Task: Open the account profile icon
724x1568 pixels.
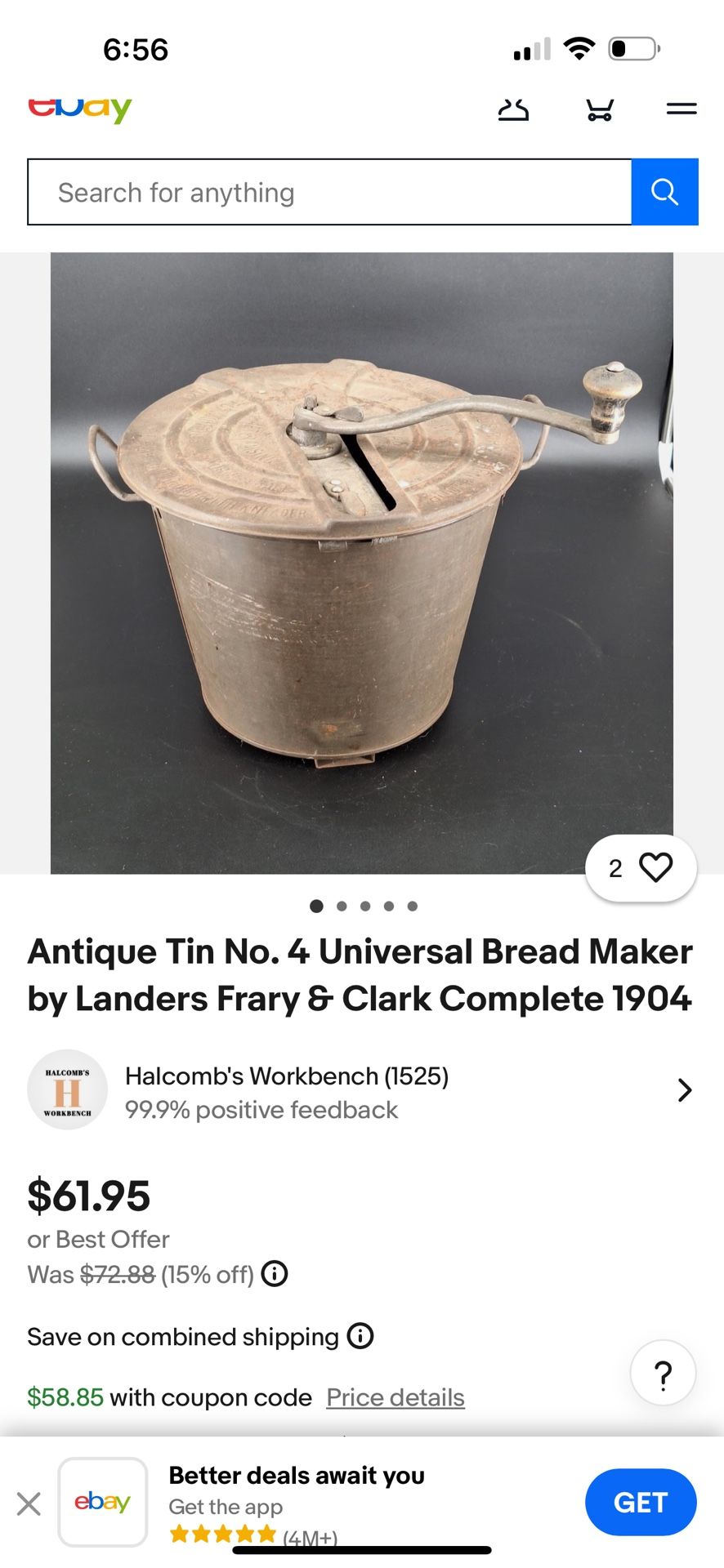Action: [513, 109]
